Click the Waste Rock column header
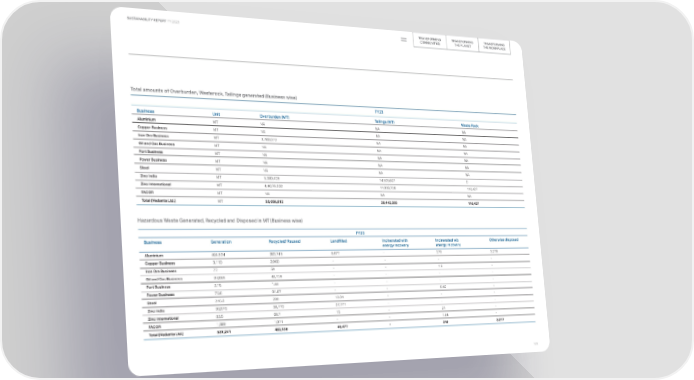The height and width of the screenshot is (380, 694). coord(469,126)
